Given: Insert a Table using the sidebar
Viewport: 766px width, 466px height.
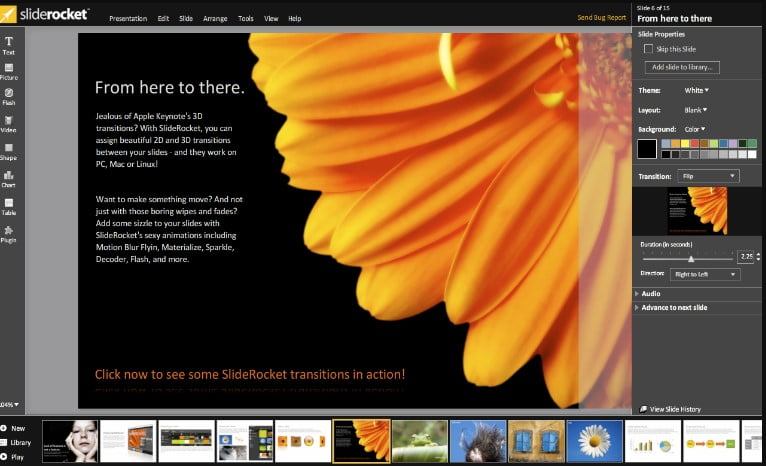Looking at the screenshot, I should 9,205.
